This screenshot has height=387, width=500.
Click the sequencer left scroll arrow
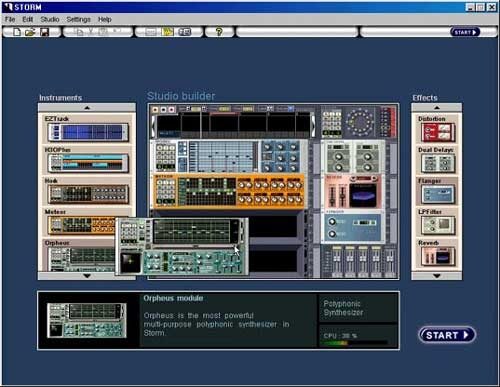(153, 126)
